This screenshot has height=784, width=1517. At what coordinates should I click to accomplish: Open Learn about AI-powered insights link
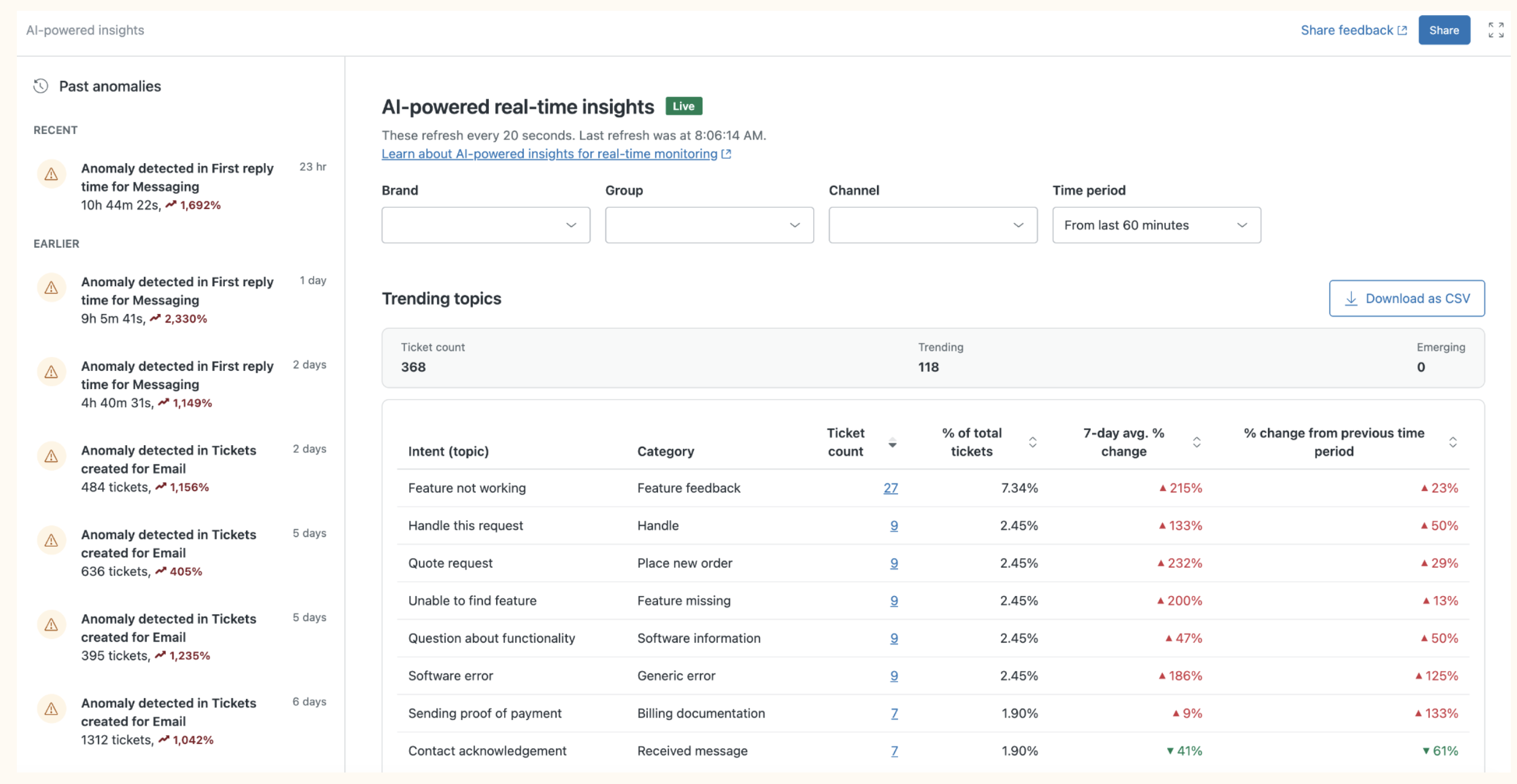556,154
